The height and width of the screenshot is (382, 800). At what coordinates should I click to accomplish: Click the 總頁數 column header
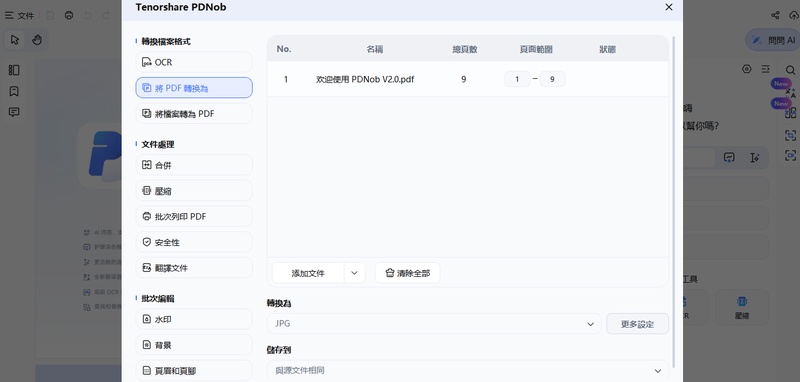[465, 49]
